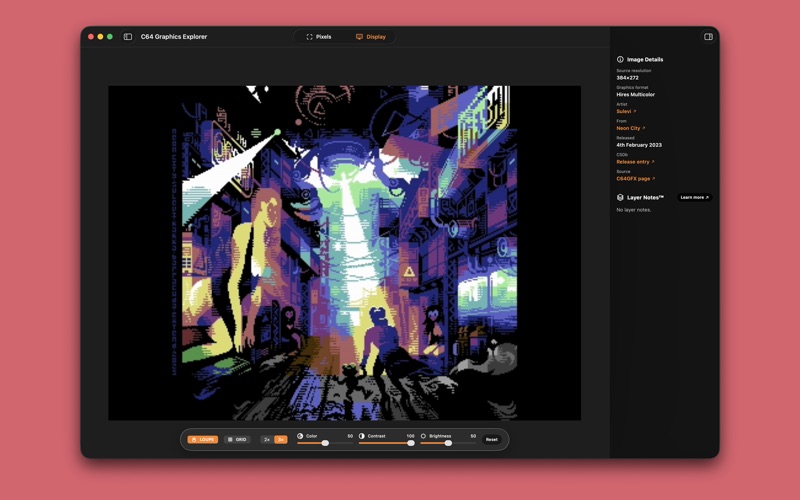The width and height of the screenshot is (800, 500).
Task: Click the Contrast half-circle icon
Action: tap(362, 436)
